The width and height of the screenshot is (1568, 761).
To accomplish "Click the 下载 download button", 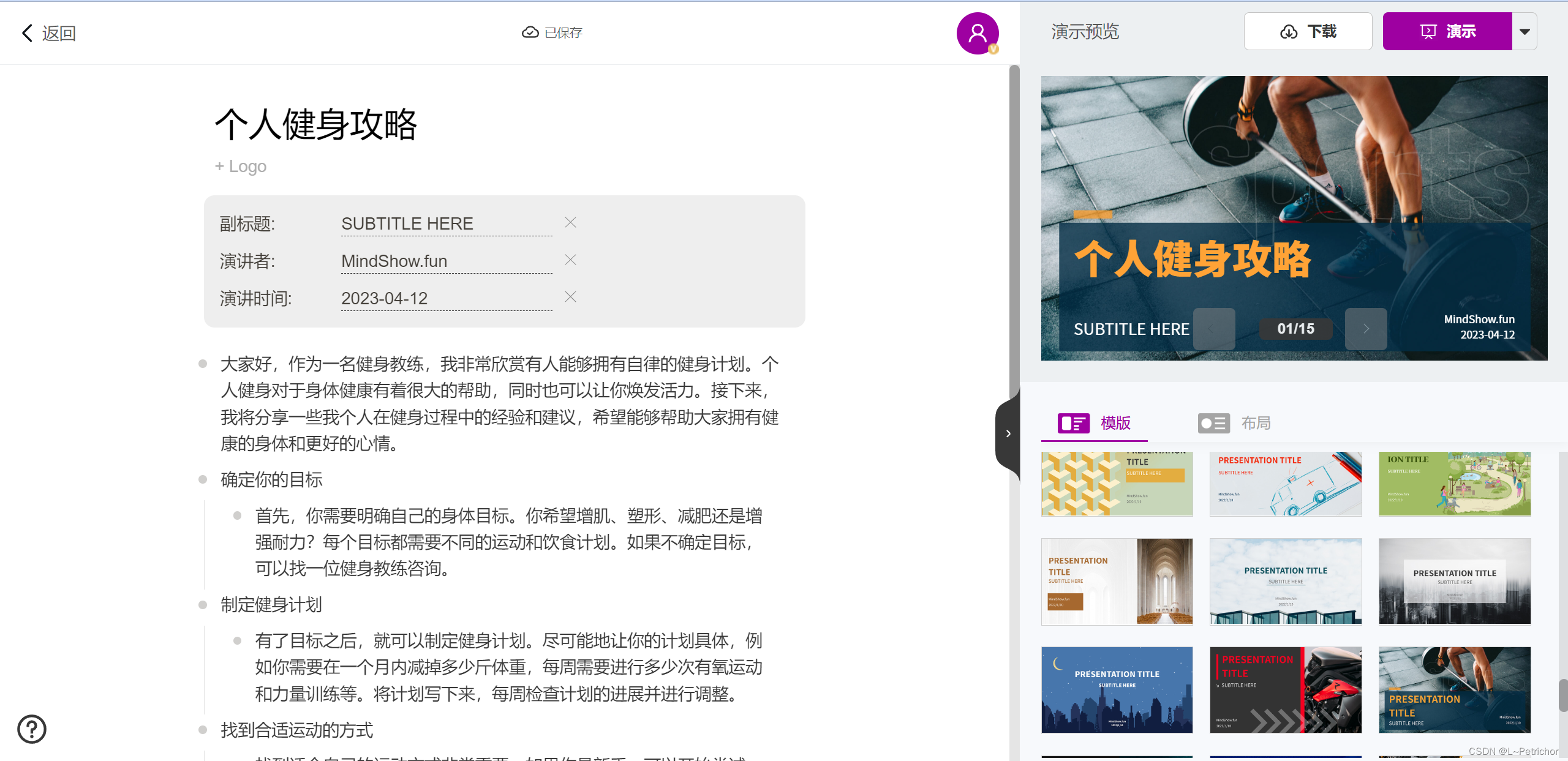I will point(1308,32).
